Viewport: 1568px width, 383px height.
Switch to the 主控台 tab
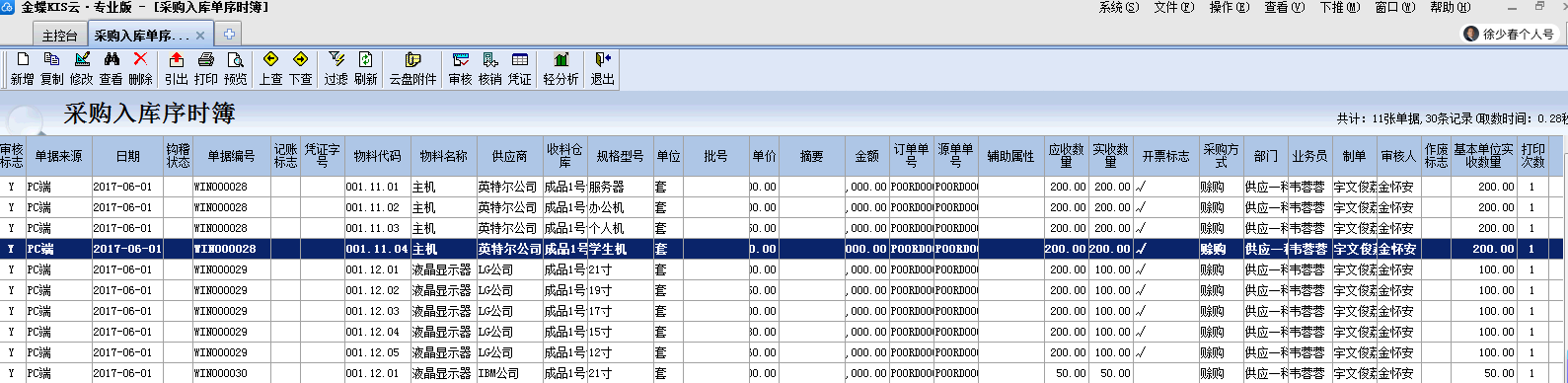point(59,36)
